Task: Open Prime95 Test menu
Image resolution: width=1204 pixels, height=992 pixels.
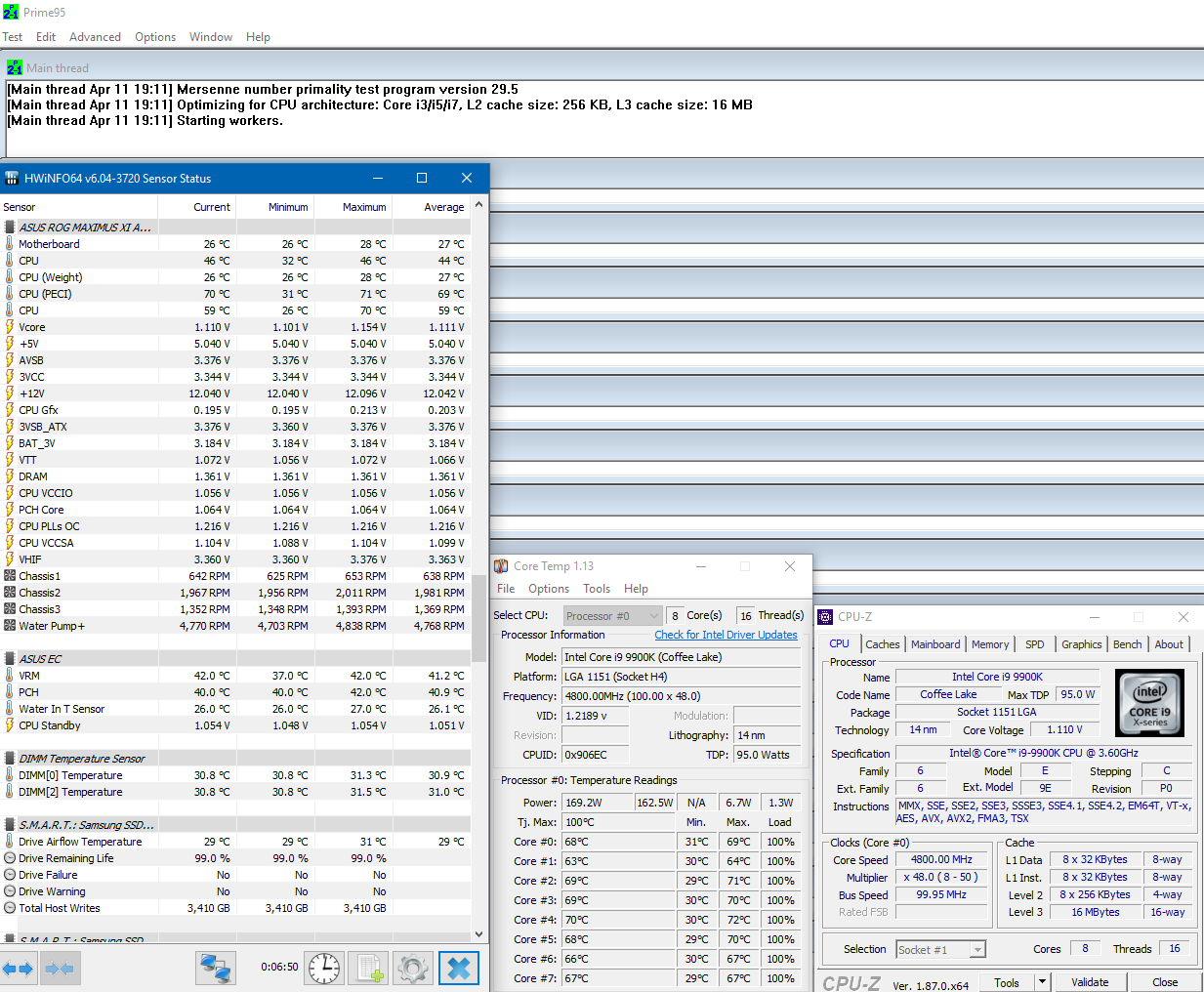Action: click(13, 37)
